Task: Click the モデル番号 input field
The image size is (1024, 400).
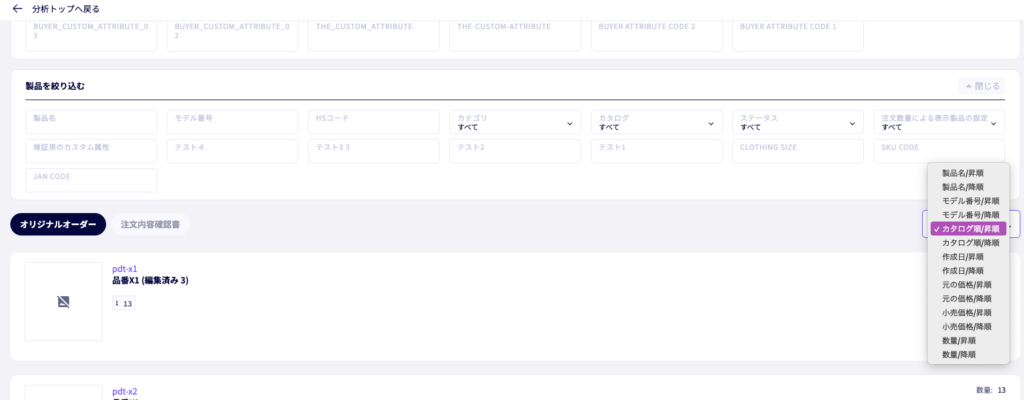Action: (232, 122)
